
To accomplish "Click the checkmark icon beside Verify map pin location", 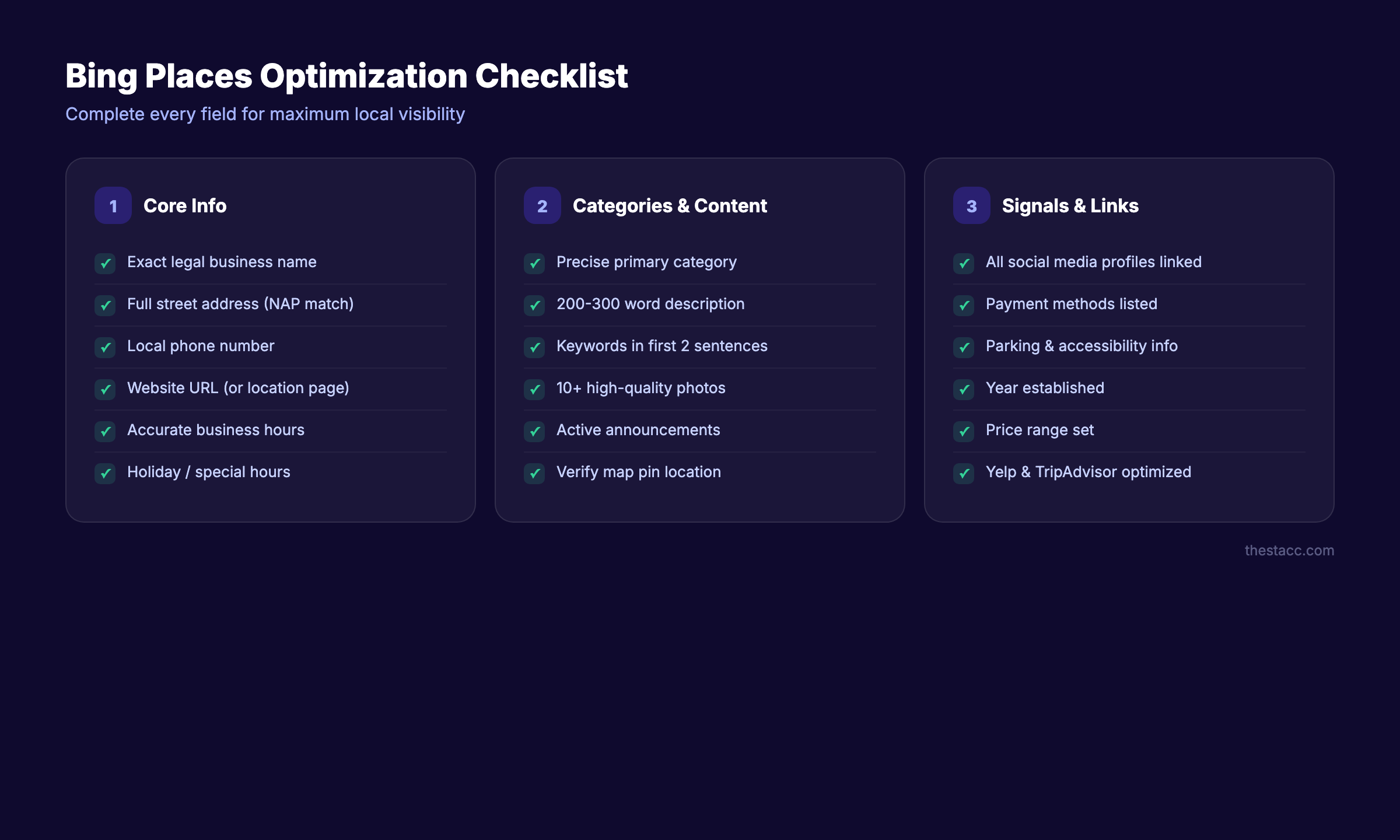I will pos(534,474).
